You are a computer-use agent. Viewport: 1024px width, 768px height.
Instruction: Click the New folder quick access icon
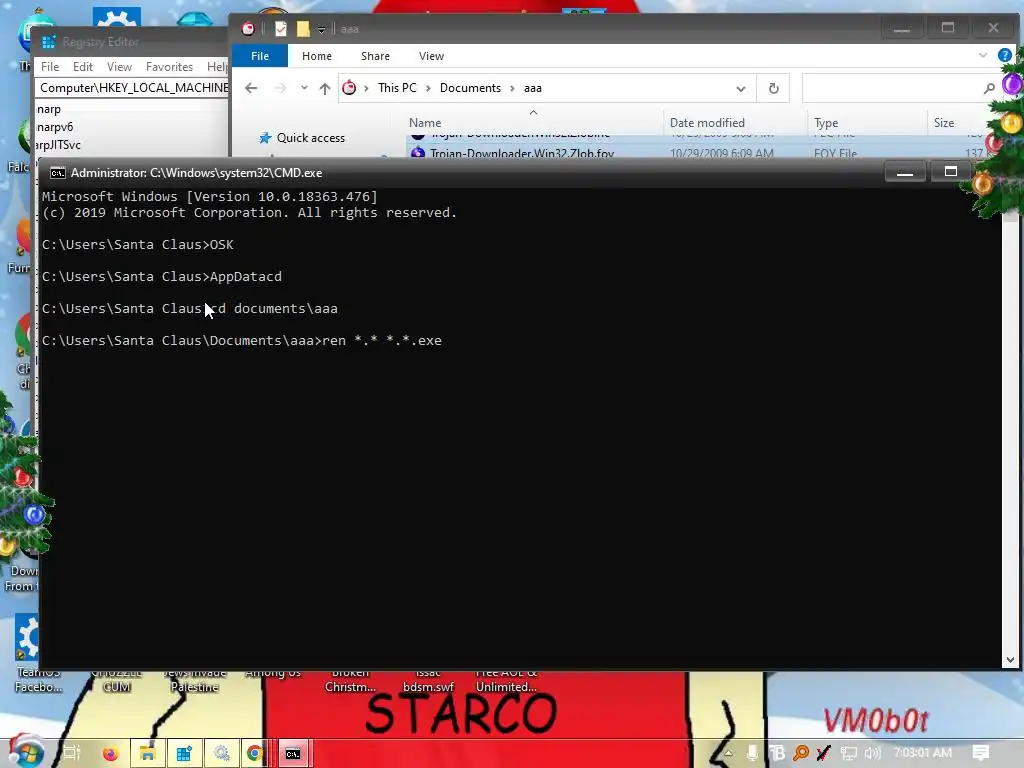[x=302, y=29]
